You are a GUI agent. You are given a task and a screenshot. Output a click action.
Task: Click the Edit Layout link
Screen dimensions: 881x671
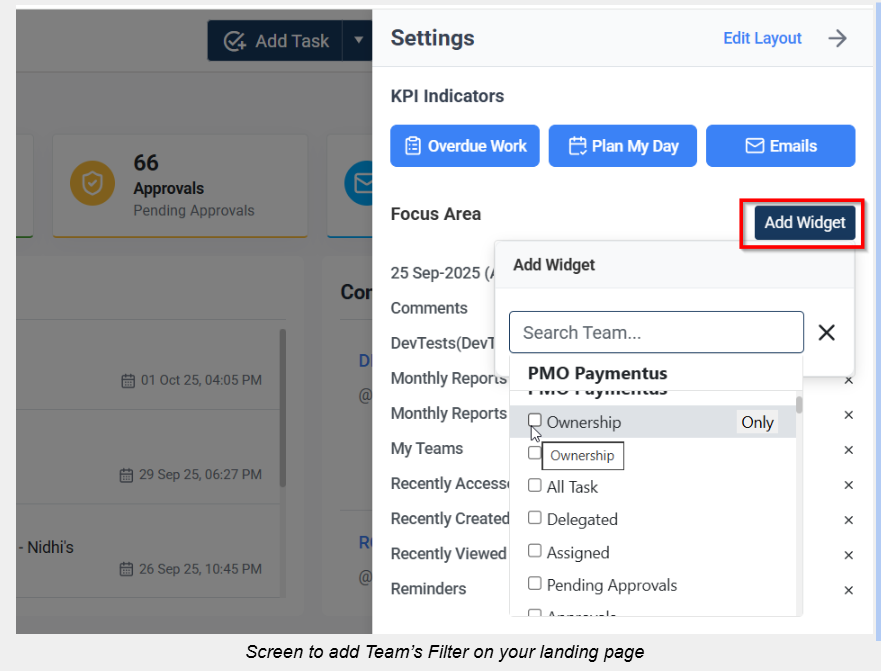[762, 39]
